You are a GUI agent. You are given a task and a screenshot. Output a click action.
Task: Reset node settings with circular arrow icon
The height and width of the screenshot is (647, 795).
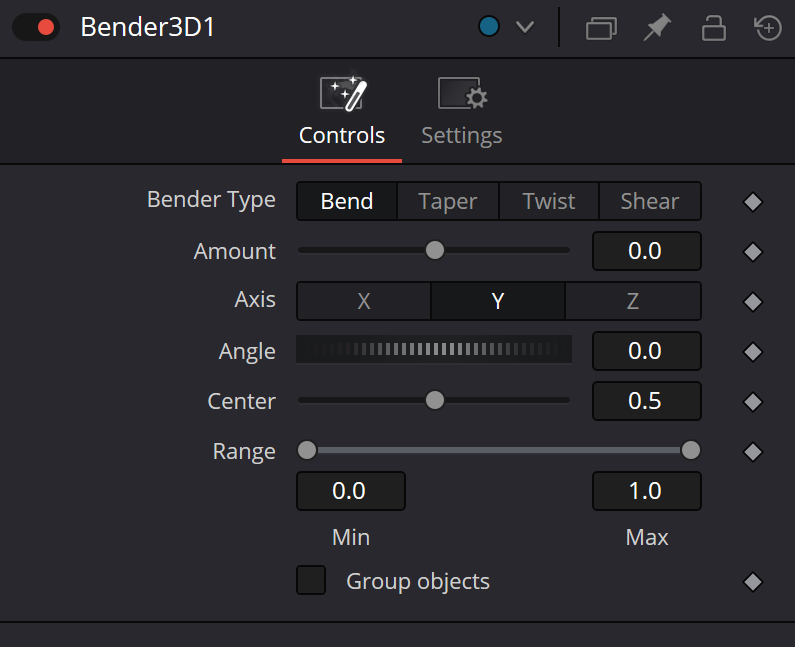click(x=768, y=27)
